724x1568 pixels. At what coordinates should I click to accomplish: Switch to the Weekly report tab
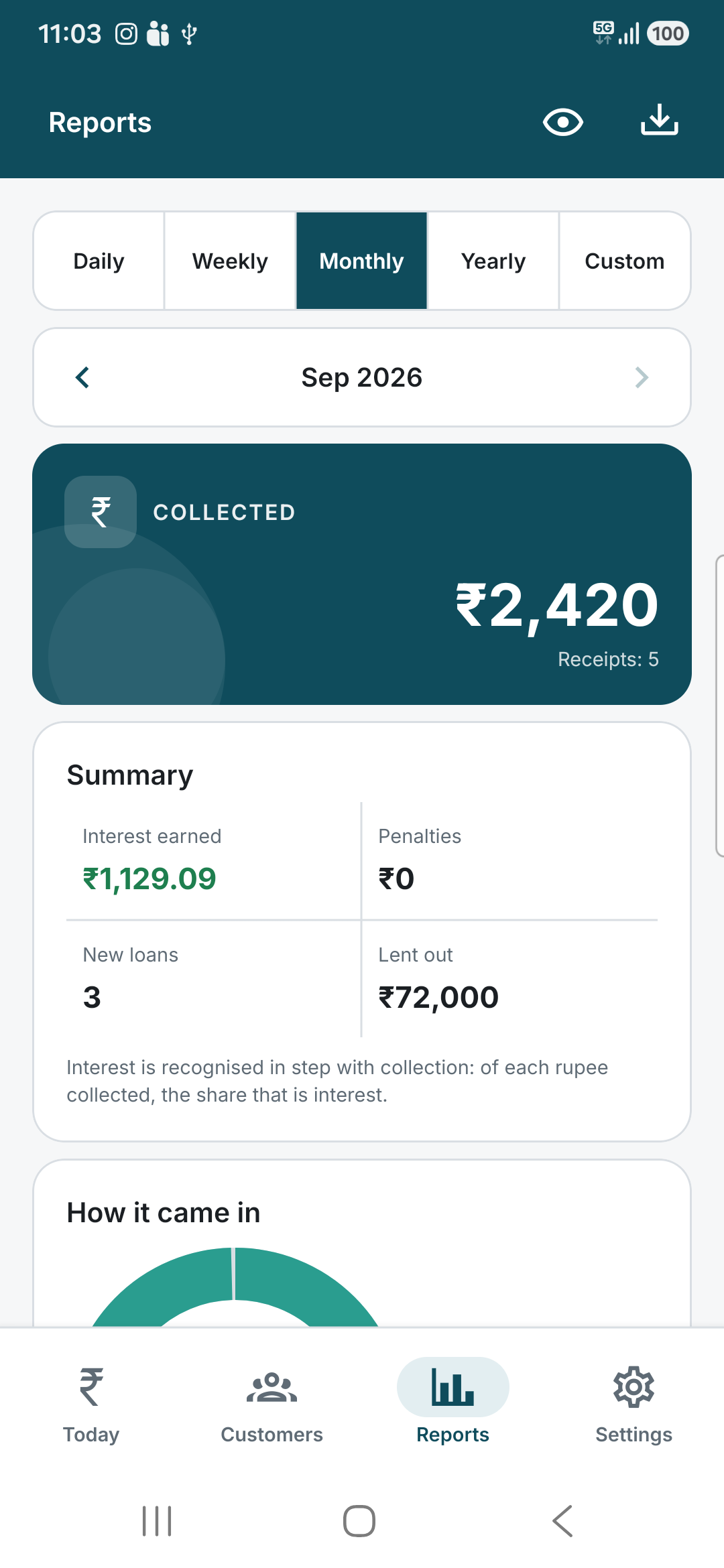[230, 261]
